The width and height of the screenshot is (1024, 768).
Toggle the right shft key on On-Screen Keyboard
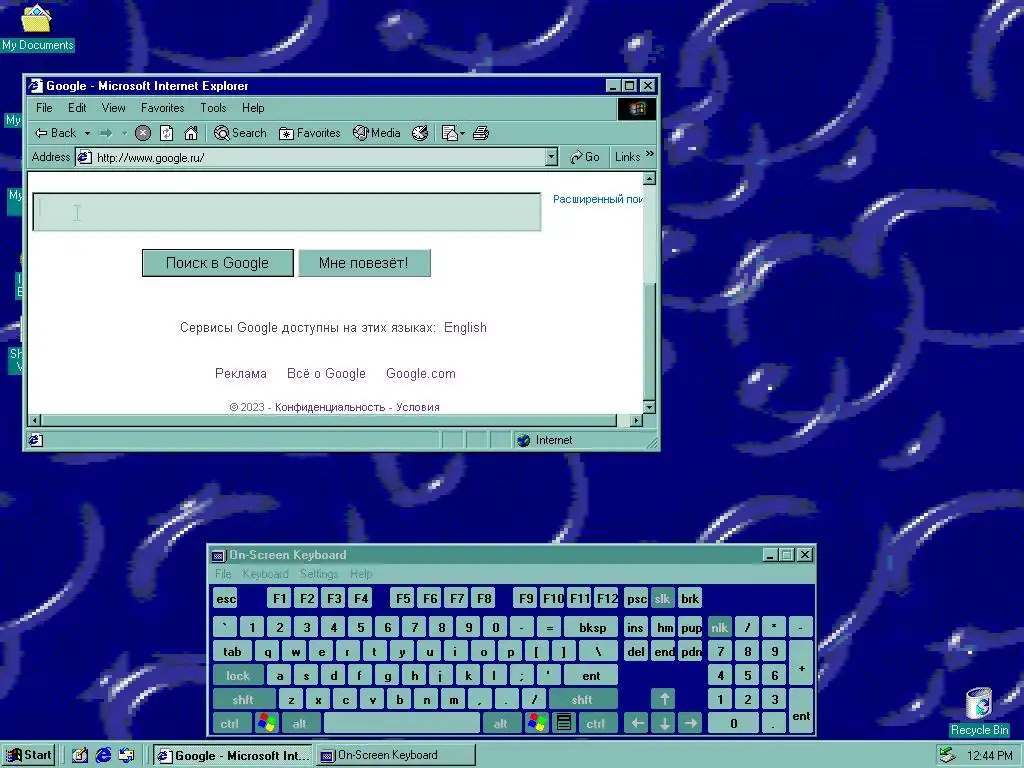[x=582, y=699]
